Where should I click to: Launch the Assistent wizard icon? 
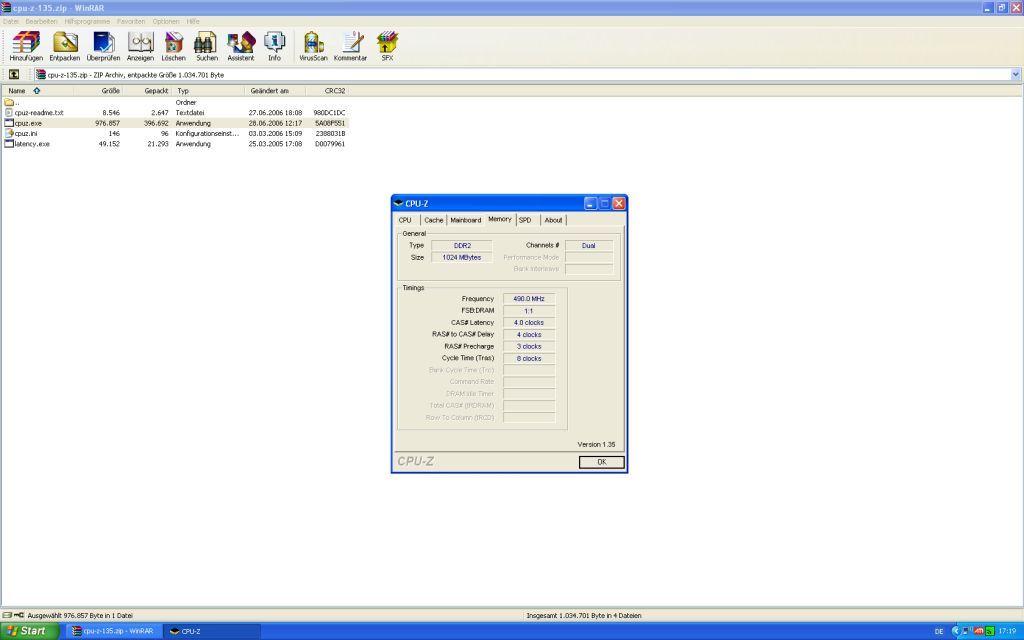click(x=240, y=42)
